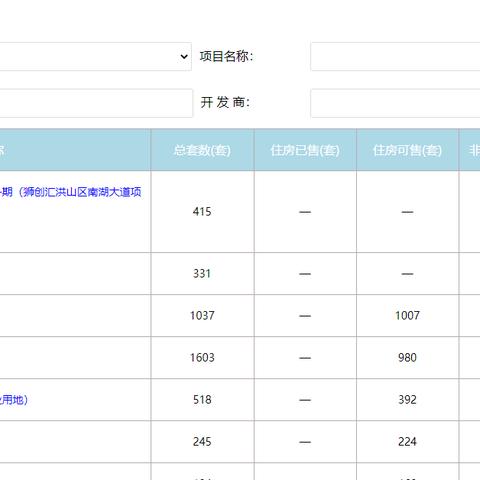This screenshot has width=480, height=480.
Task: Select the cell with value 392
Action: (x=407, y=400)
